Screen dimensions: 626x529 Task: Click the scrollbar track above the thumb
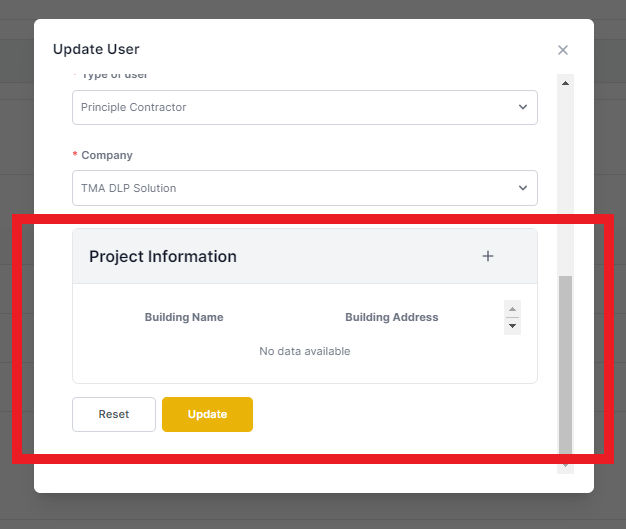pyautogui.click(x=565, y=184)
